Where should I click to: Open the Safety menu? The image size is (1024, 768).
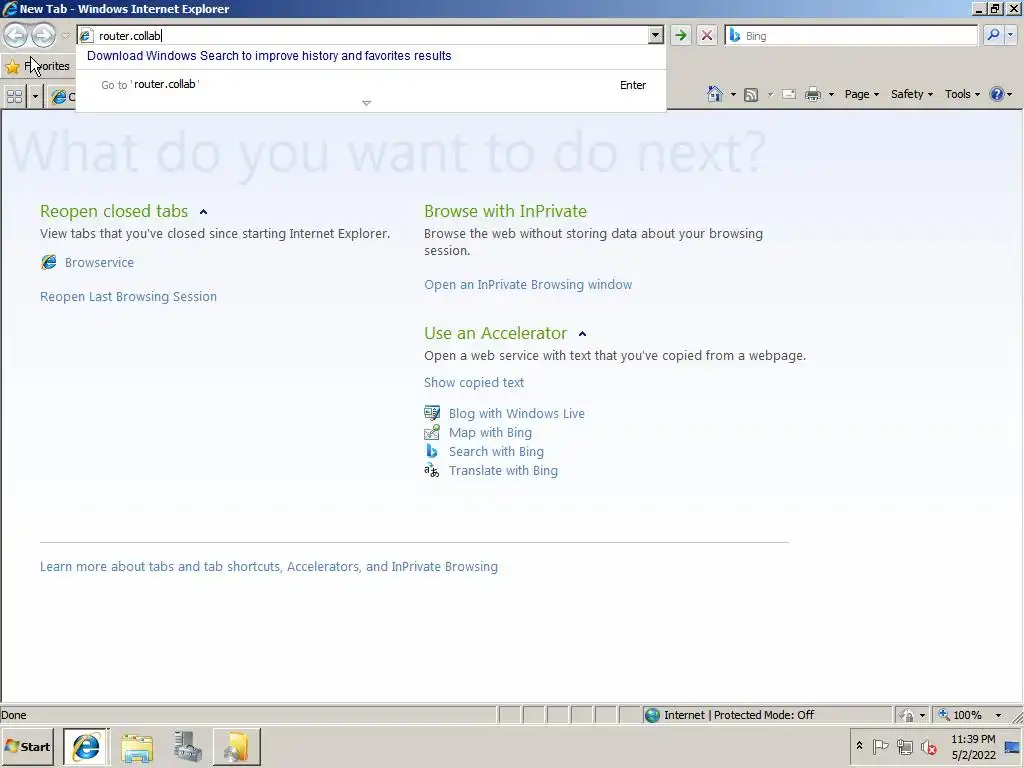912,94
